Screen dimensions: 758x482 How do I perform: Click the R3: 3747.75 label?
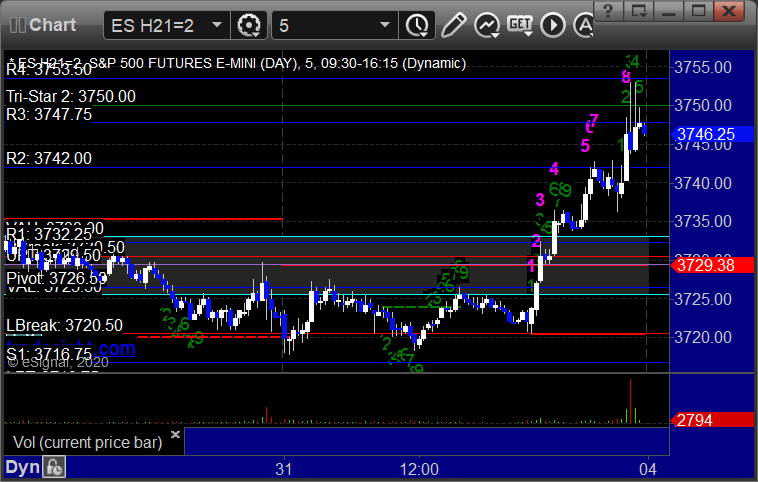(x=49, y=114)
